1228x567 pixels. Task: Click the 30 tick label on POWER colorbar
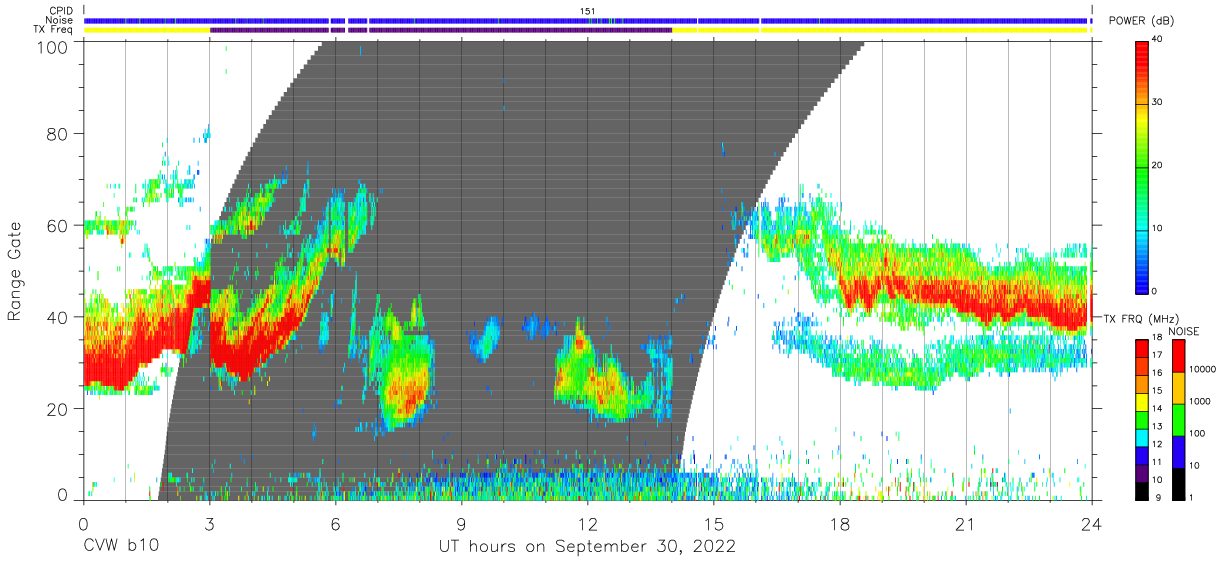(x=1158, y=103)
